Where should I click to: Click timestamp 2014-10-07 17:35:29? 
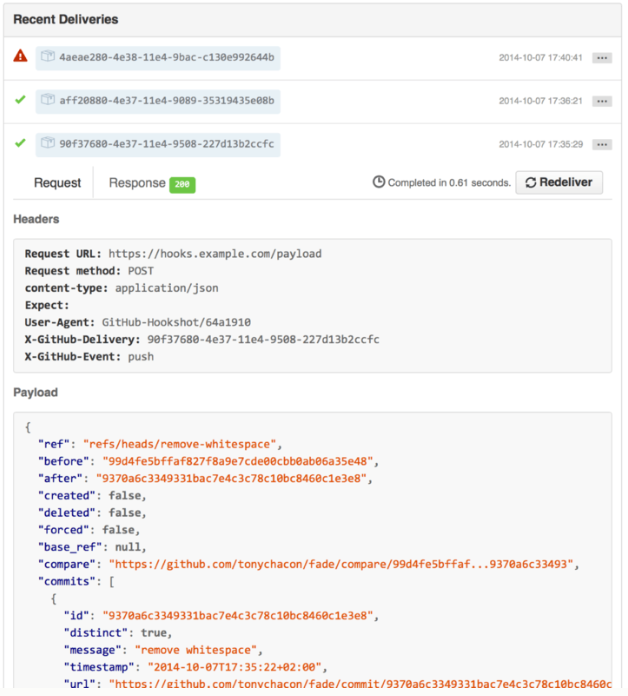click(541, 144)
